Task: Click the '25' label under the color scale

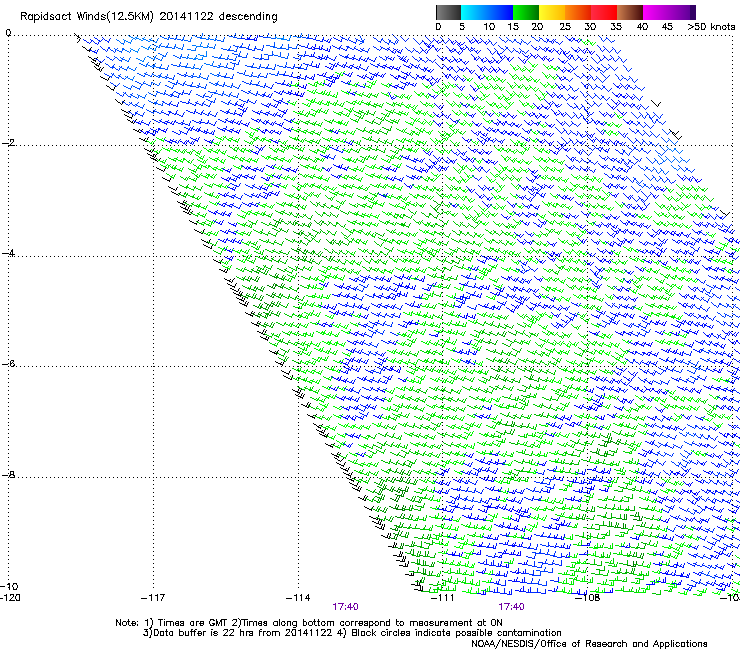Action: (x=565, y=27)
